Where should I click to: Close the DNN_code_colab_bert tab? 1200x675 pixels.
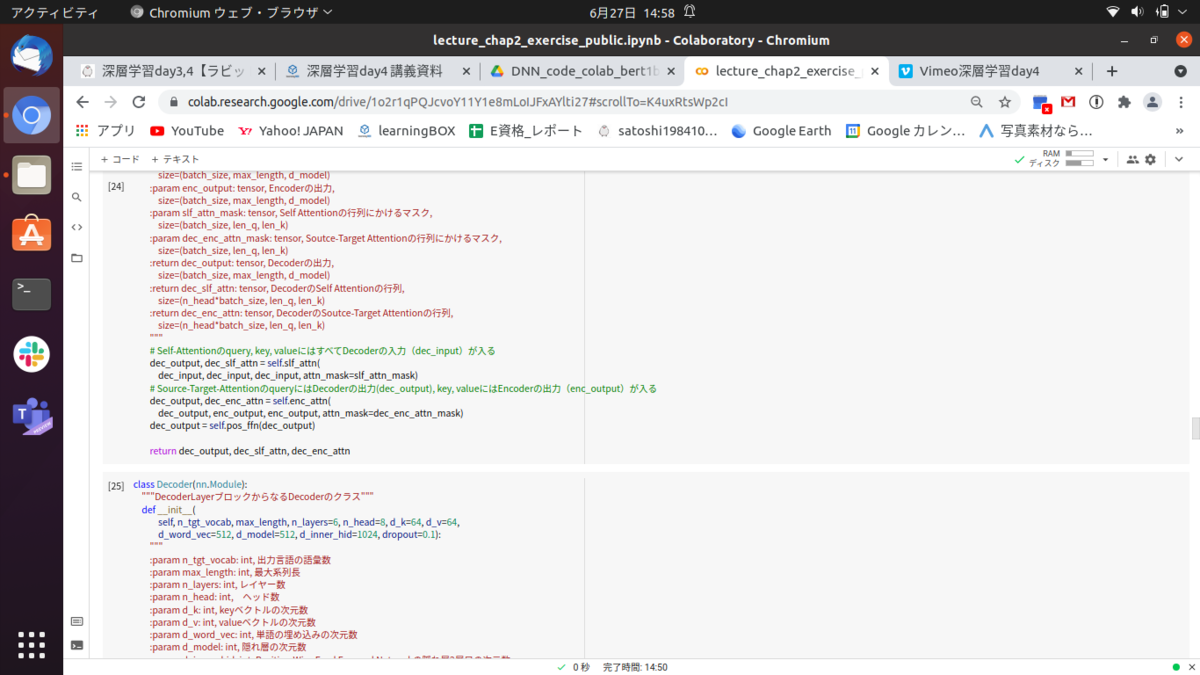pos(672,71)
